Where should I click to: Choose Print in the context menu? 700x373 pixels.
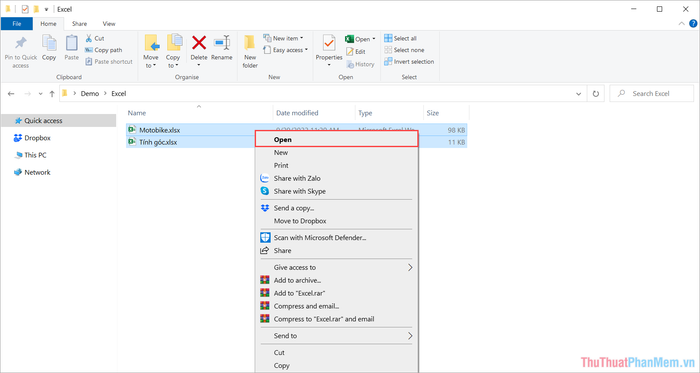point(337,166)
